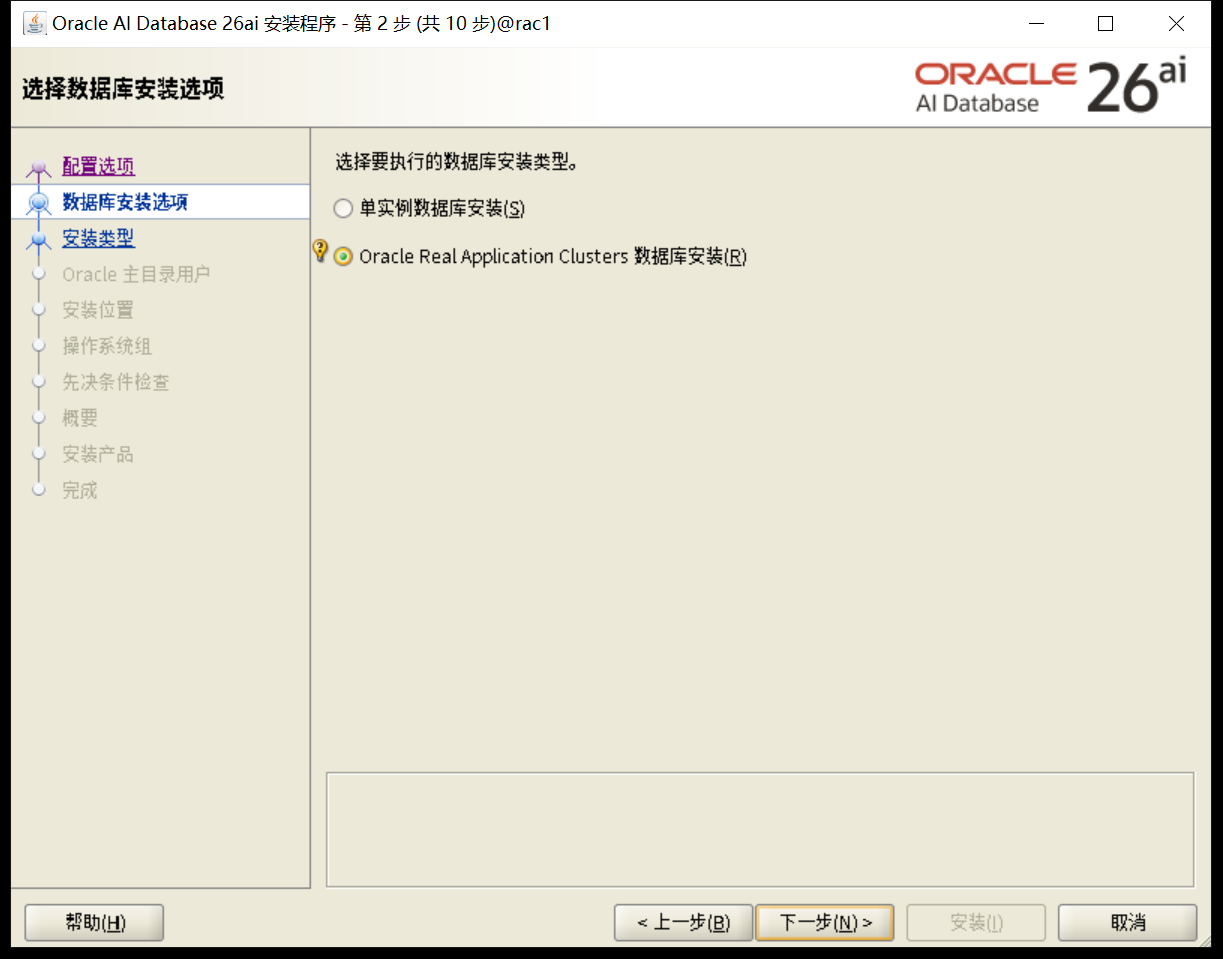Click the 安装位置 step text
Screen dimensions: 1223x959
click(x=98, y=310)
